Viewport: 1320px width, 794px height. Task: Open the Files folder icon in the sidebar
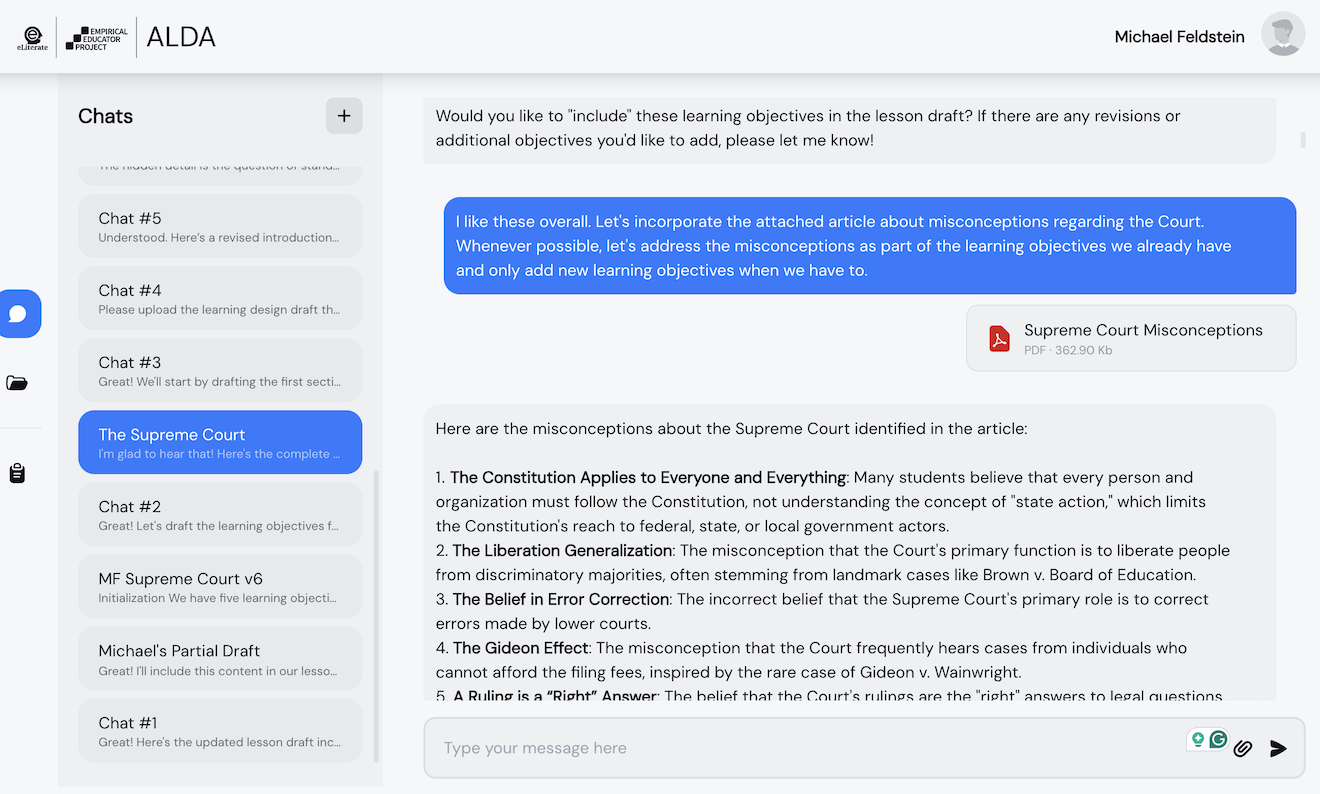(17, 382)
